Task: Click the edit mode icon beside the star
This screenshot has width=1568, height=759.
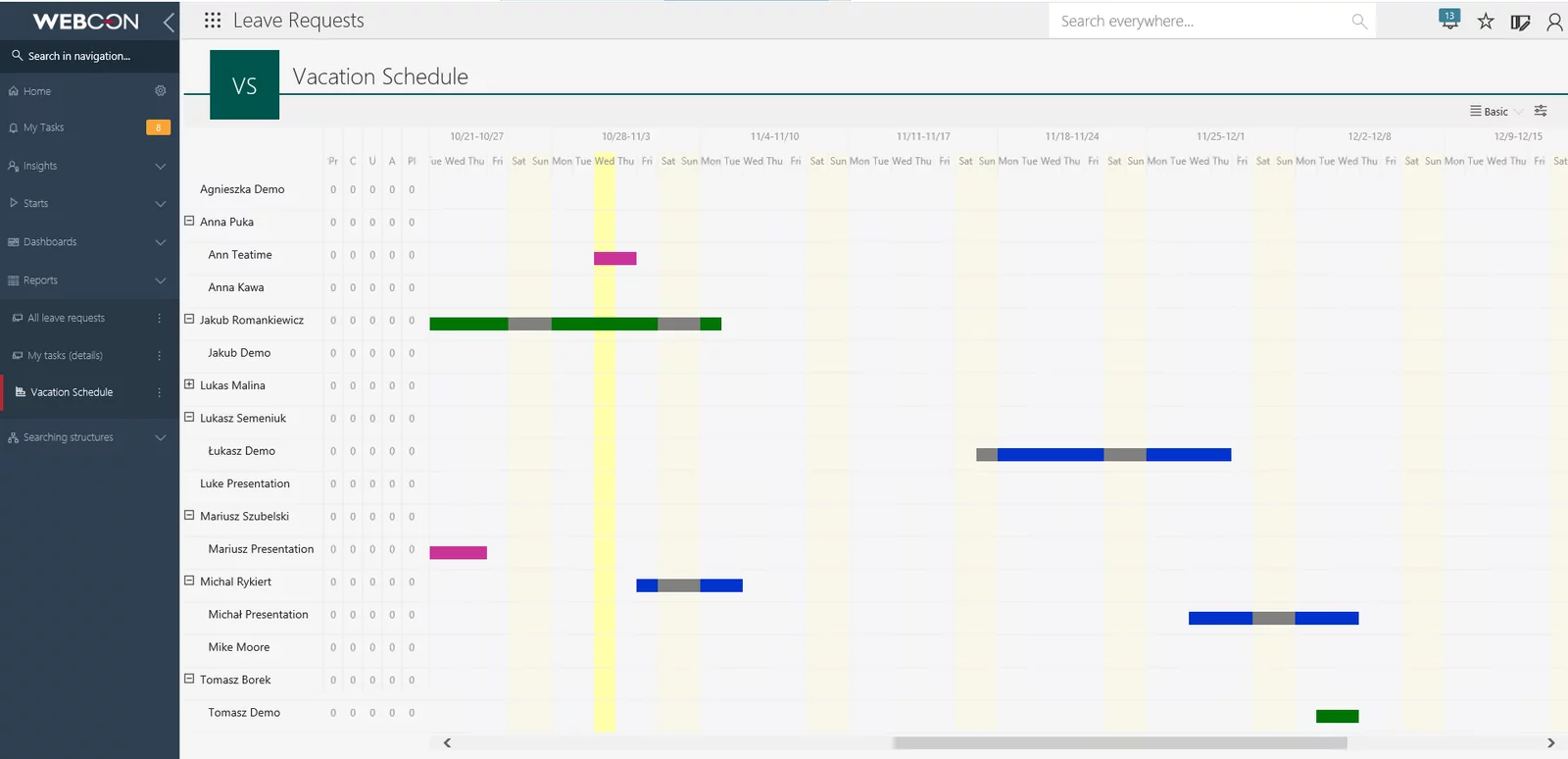Action: pyautogui.click(x=1520, y=22)
